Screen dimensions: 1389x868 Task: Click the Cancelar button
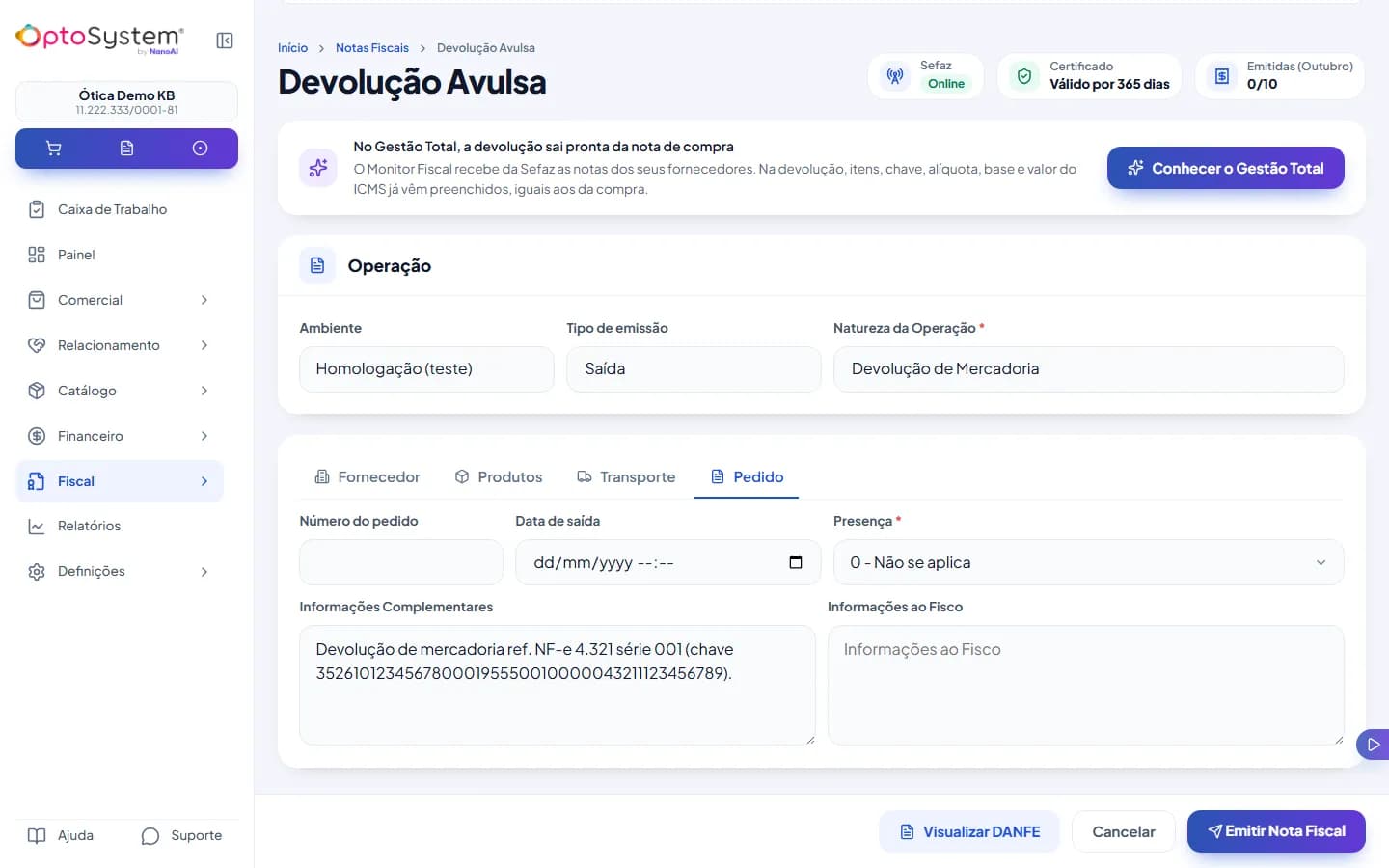1124,831
